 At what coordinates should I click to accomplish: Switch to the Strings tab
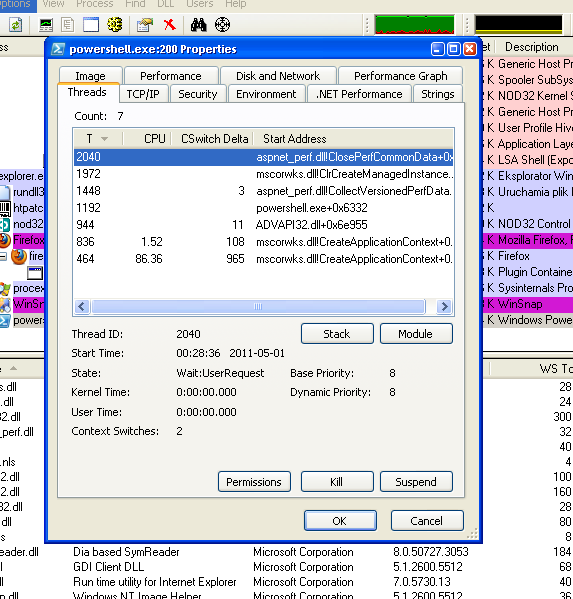click(438, 94)
